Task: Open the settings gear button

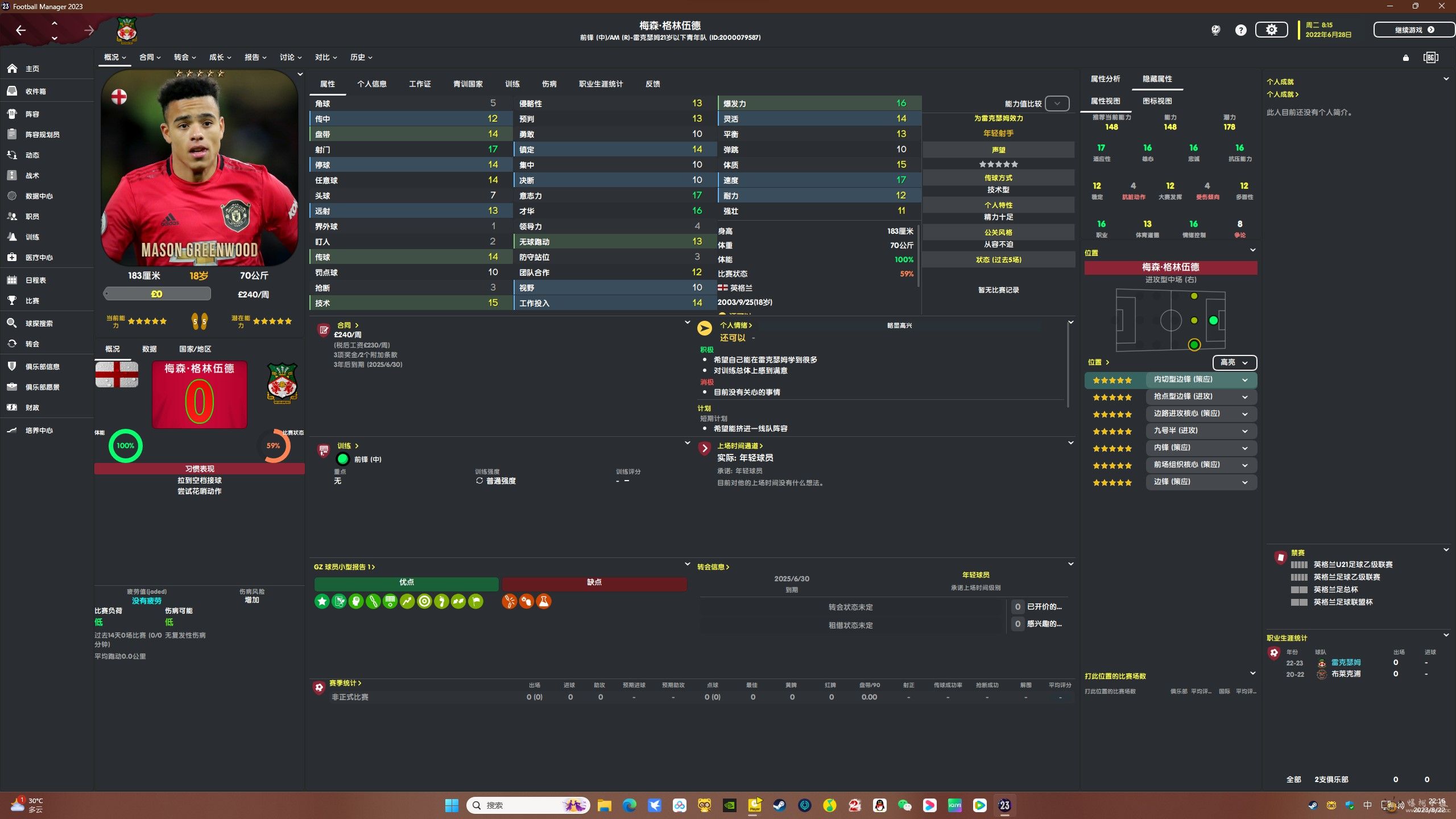Action: [1271, 30]
